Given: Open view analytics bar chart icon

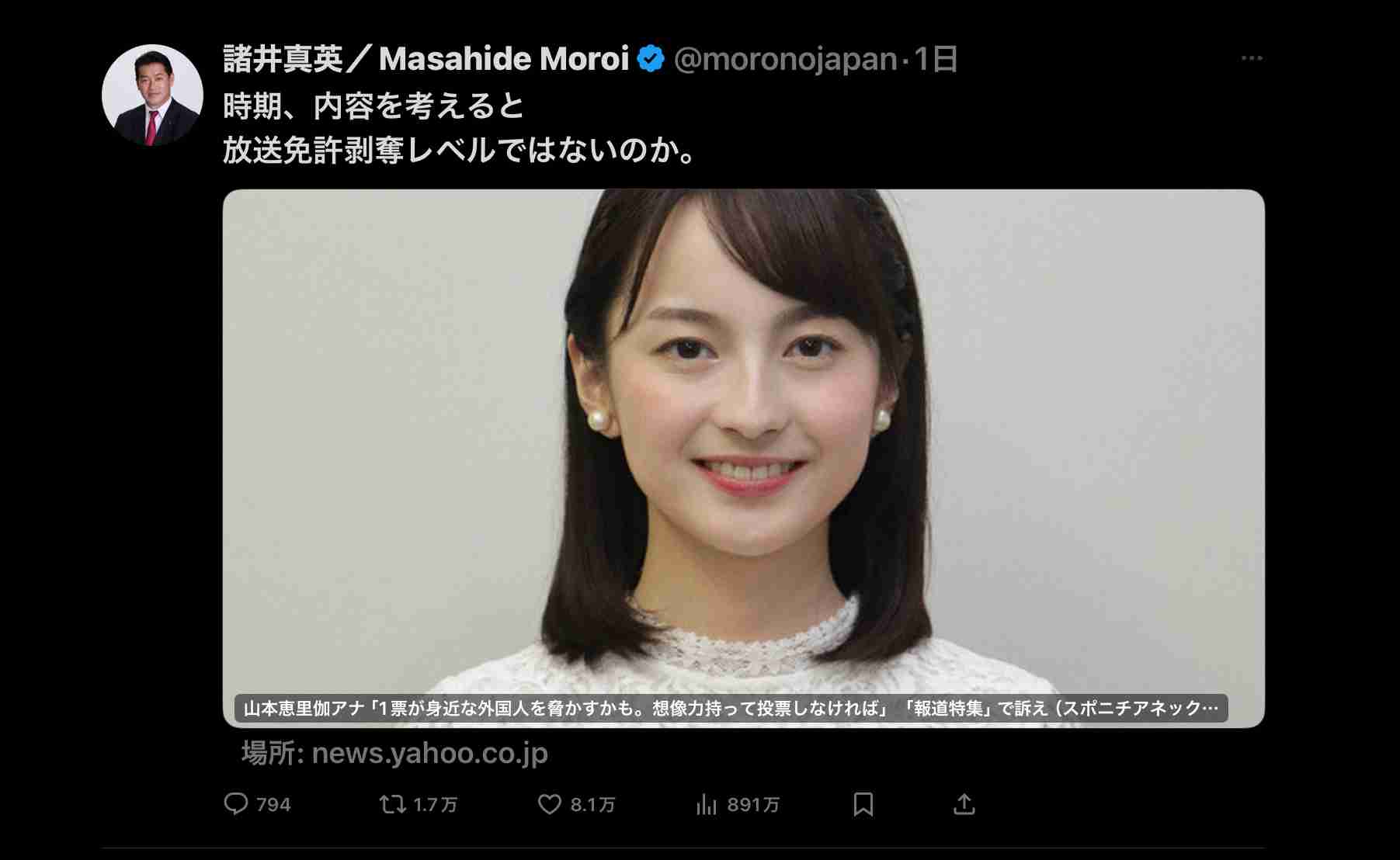Looking at the screenshot, I should (x=707, y=804).
